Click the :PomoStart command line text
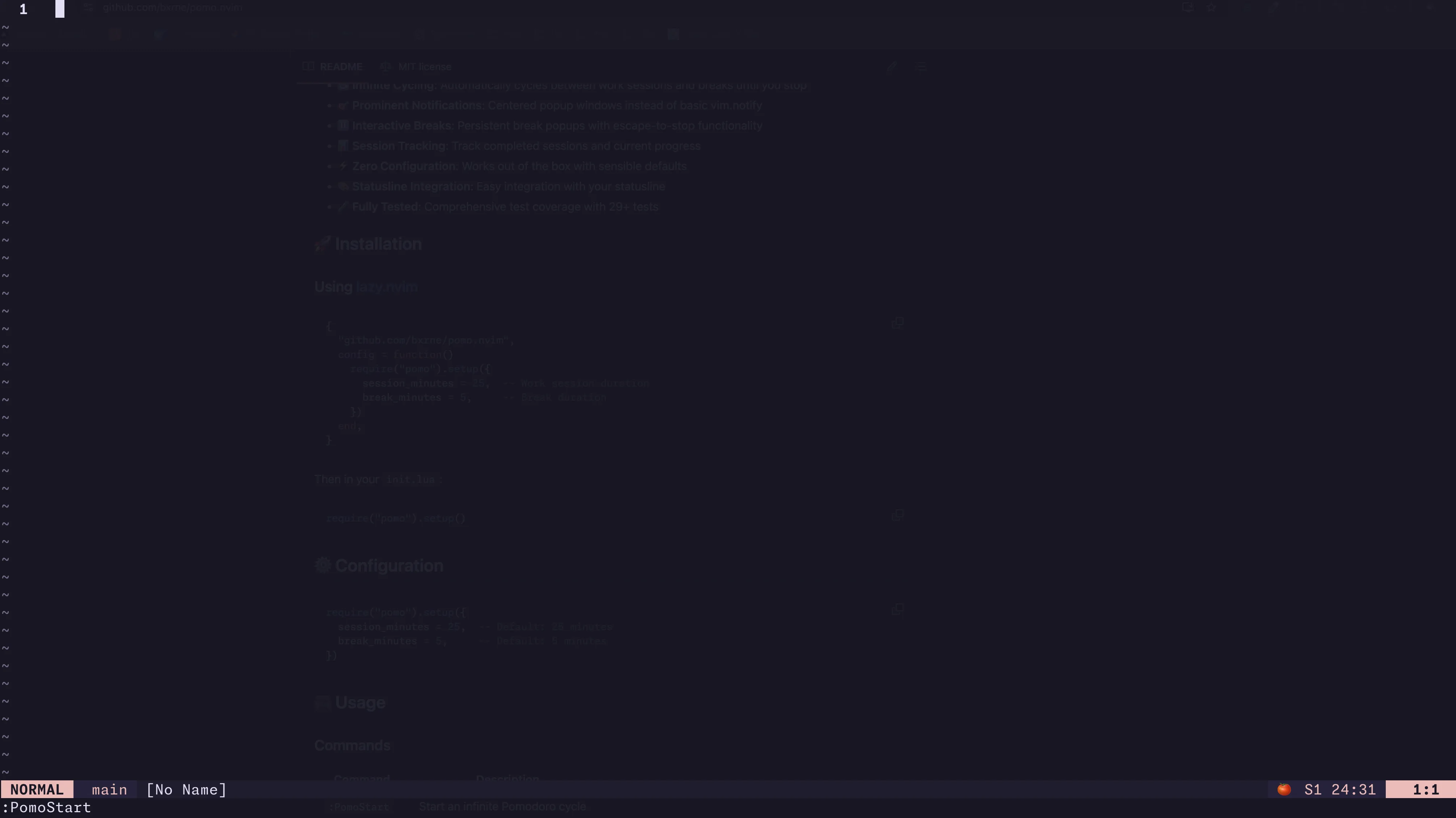The image size is (1456, 818). pyautogui.click(x=47, y=807)
